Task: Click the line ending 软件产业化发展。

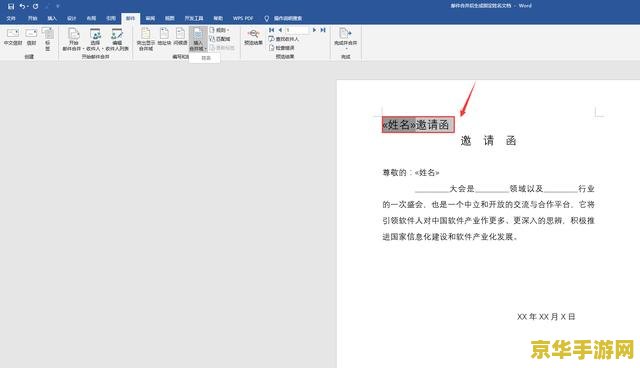Action: (x=450, y=237)
